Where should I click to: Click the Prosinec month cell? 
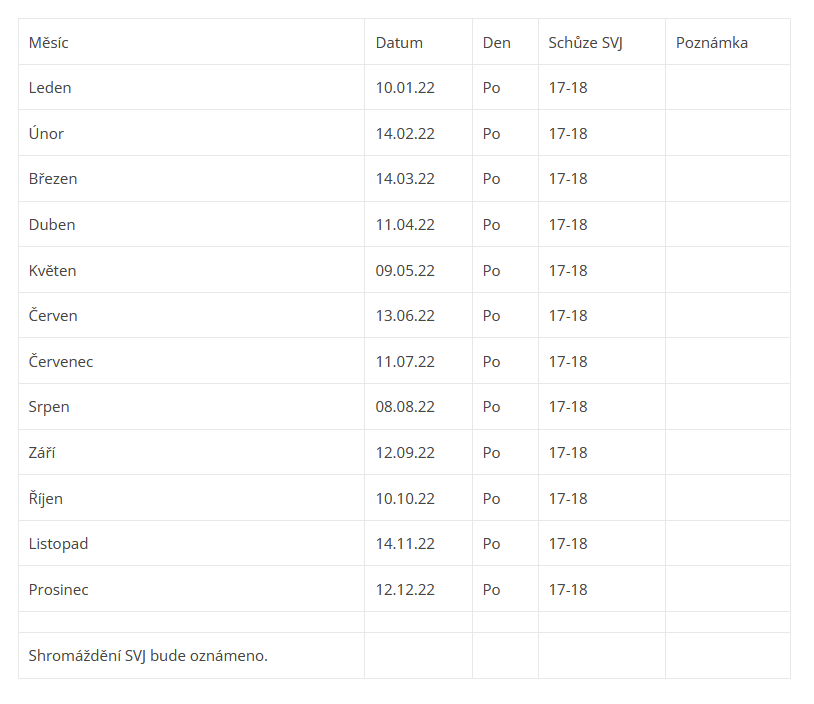click(58, 590)
